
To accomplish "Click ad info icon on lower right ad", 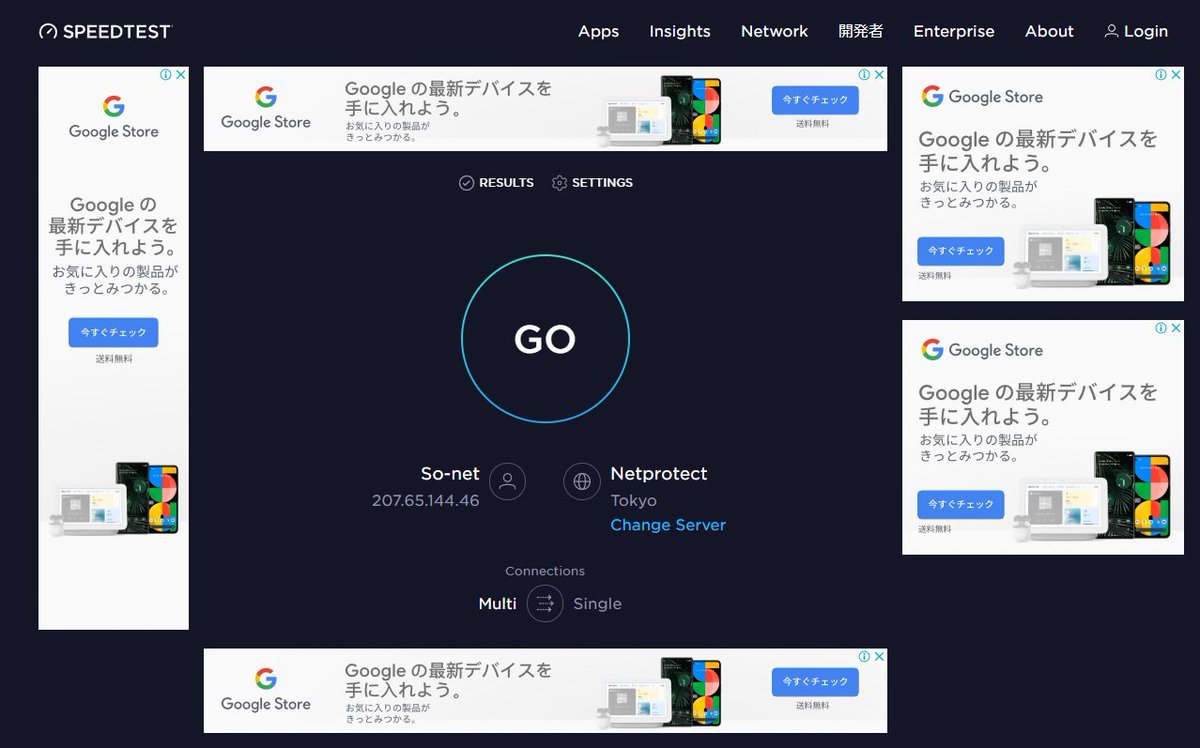I will 1163,327.
